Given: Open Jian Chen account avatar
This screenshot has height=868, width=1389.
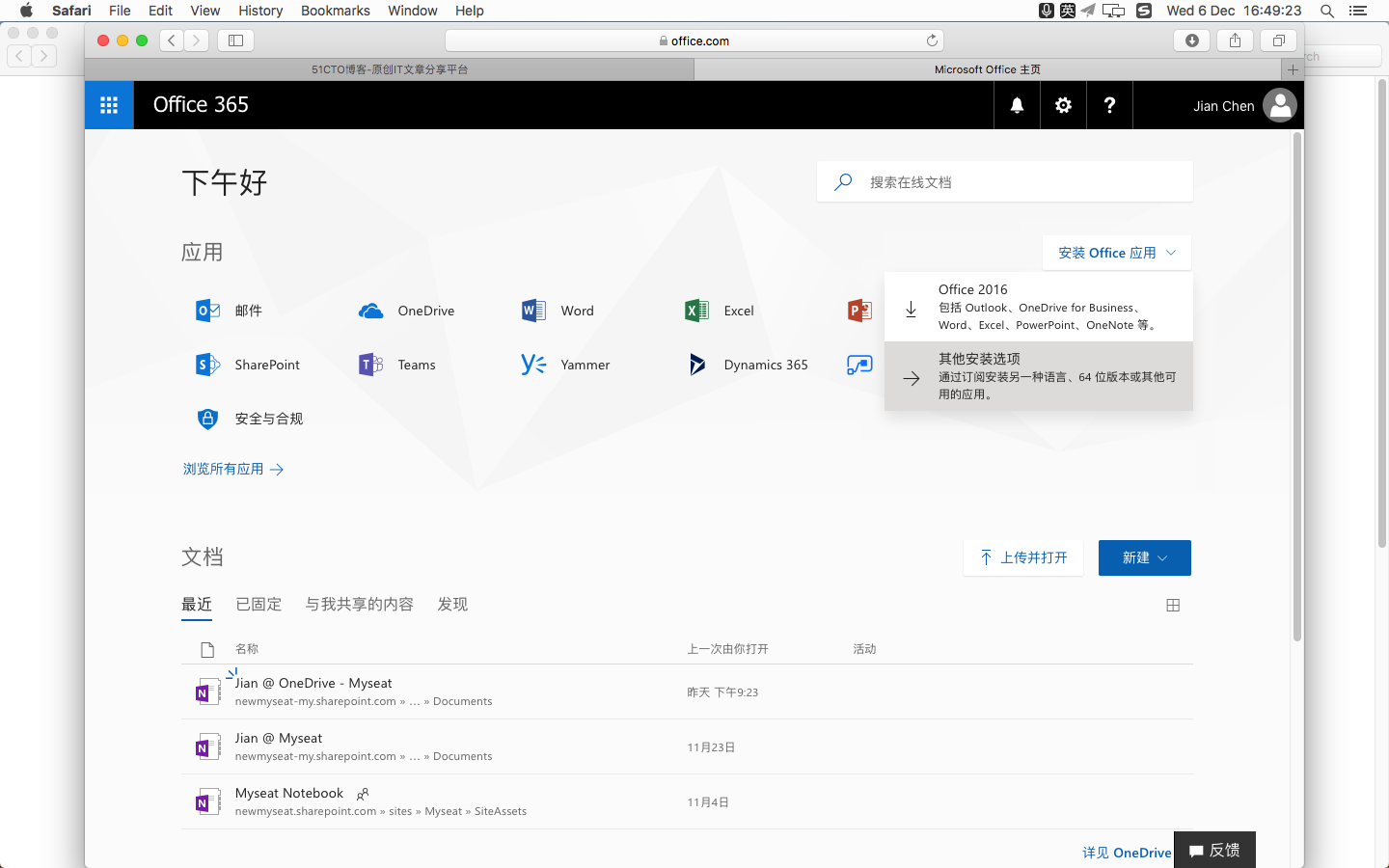Looking at the screenshot, I should click(1280, 105).
